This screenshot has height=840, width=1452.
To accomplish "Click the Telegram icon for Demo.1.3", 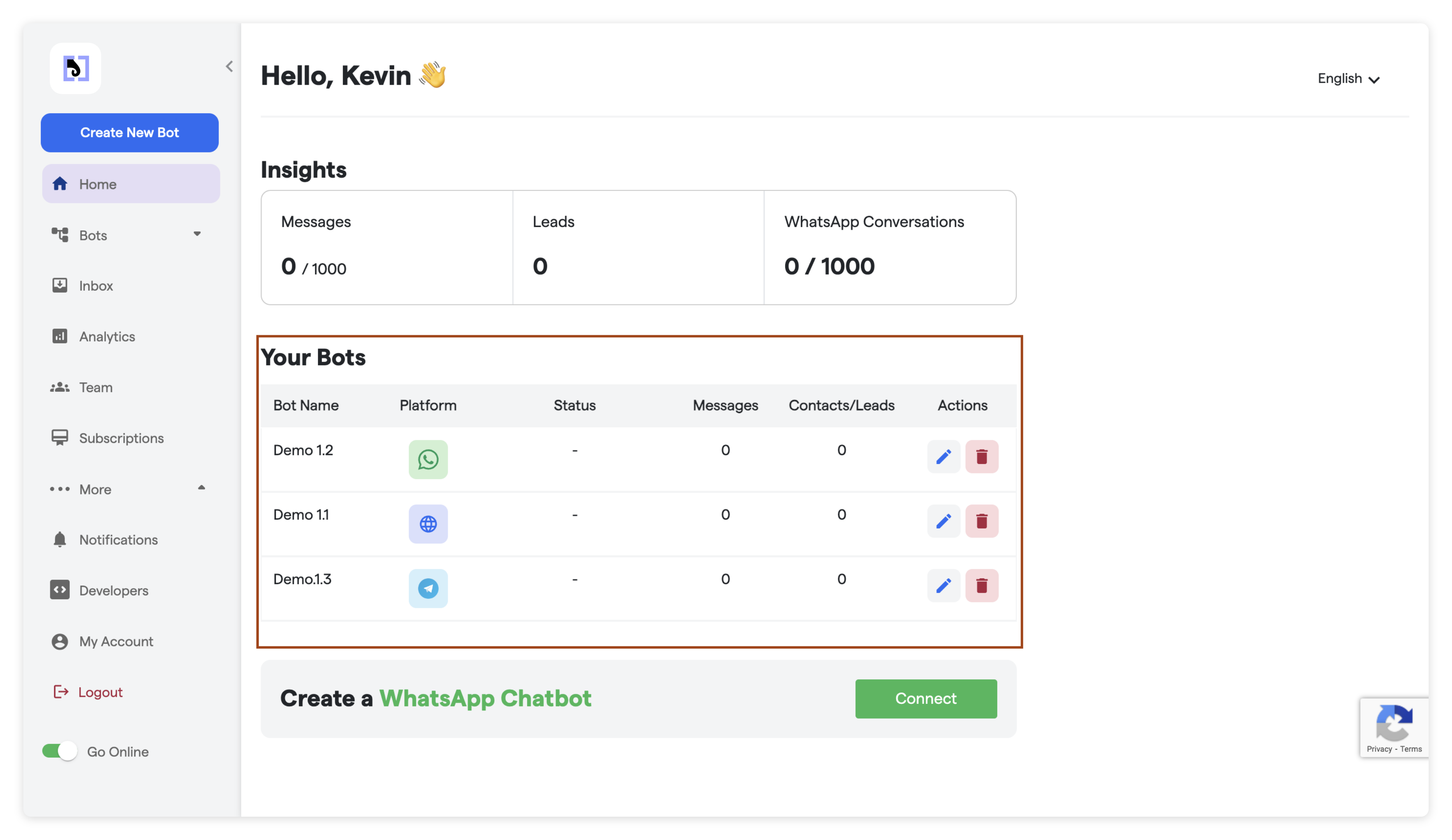I will (428, 588).
